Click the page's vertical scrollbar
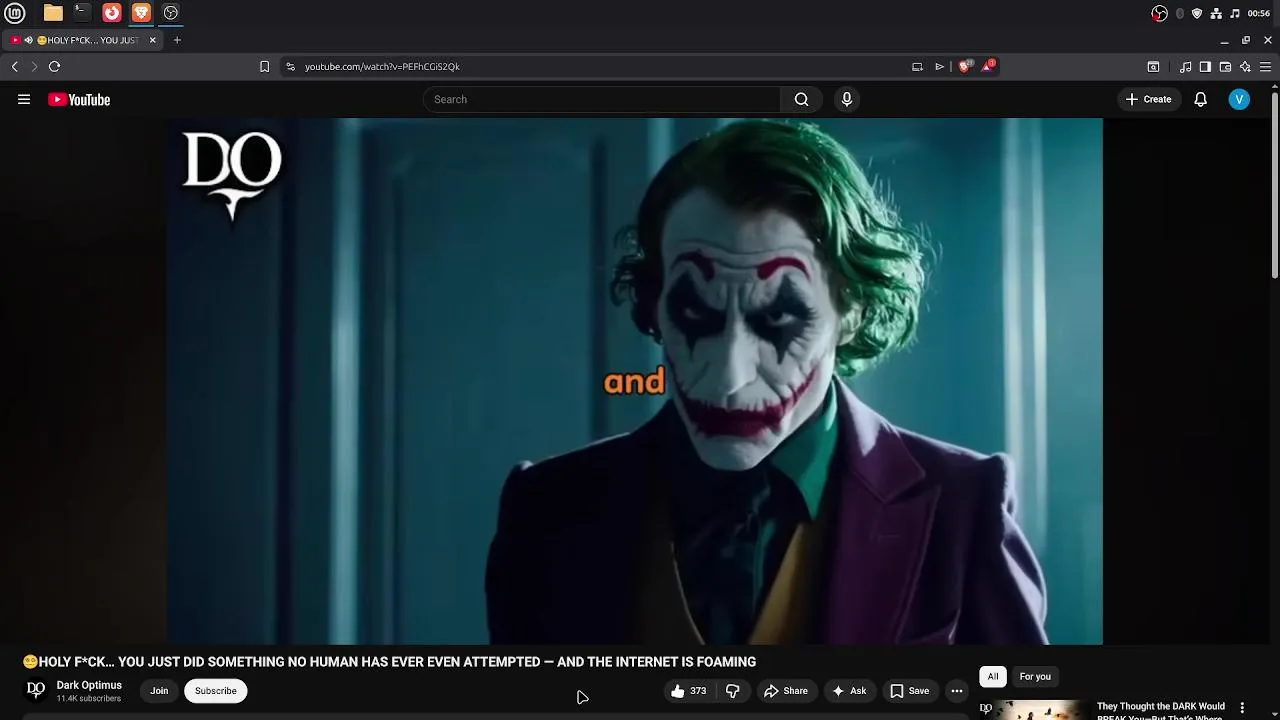The height and width of the screenshot is (720, 1280). coord(1275,185)
